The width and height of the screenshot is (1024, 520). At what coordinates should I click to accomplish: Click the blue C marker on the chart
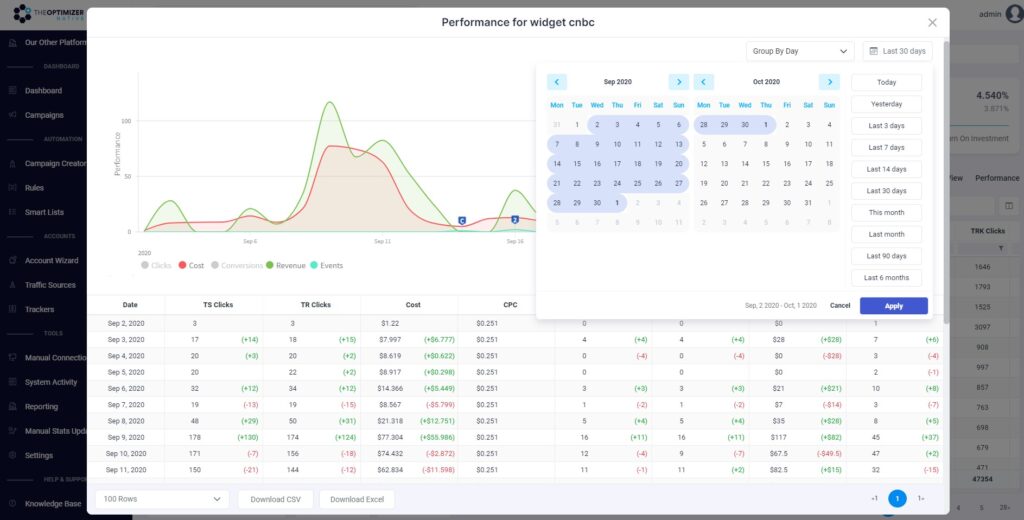pos(462,221)
